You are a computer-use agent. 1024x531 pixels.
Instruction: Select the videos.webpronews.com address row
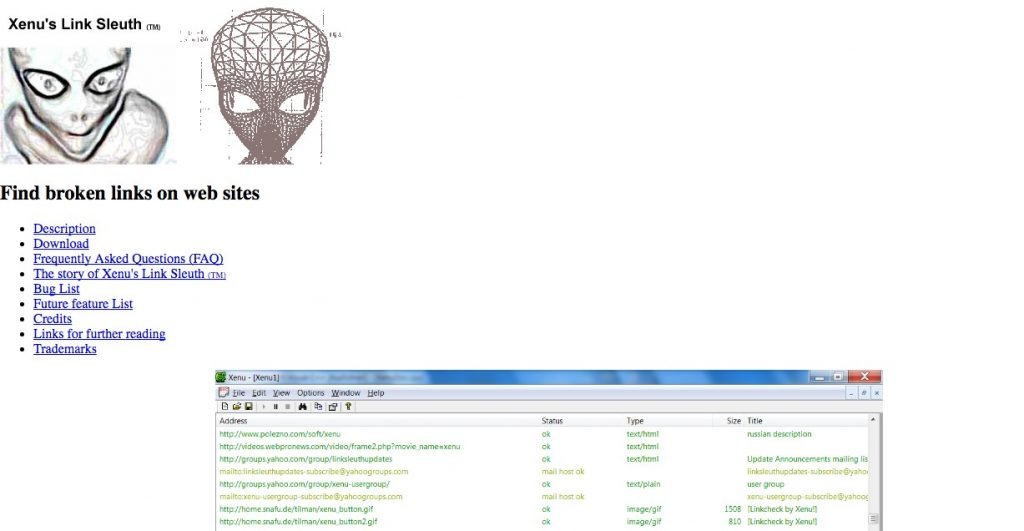(x=340, y=447)
